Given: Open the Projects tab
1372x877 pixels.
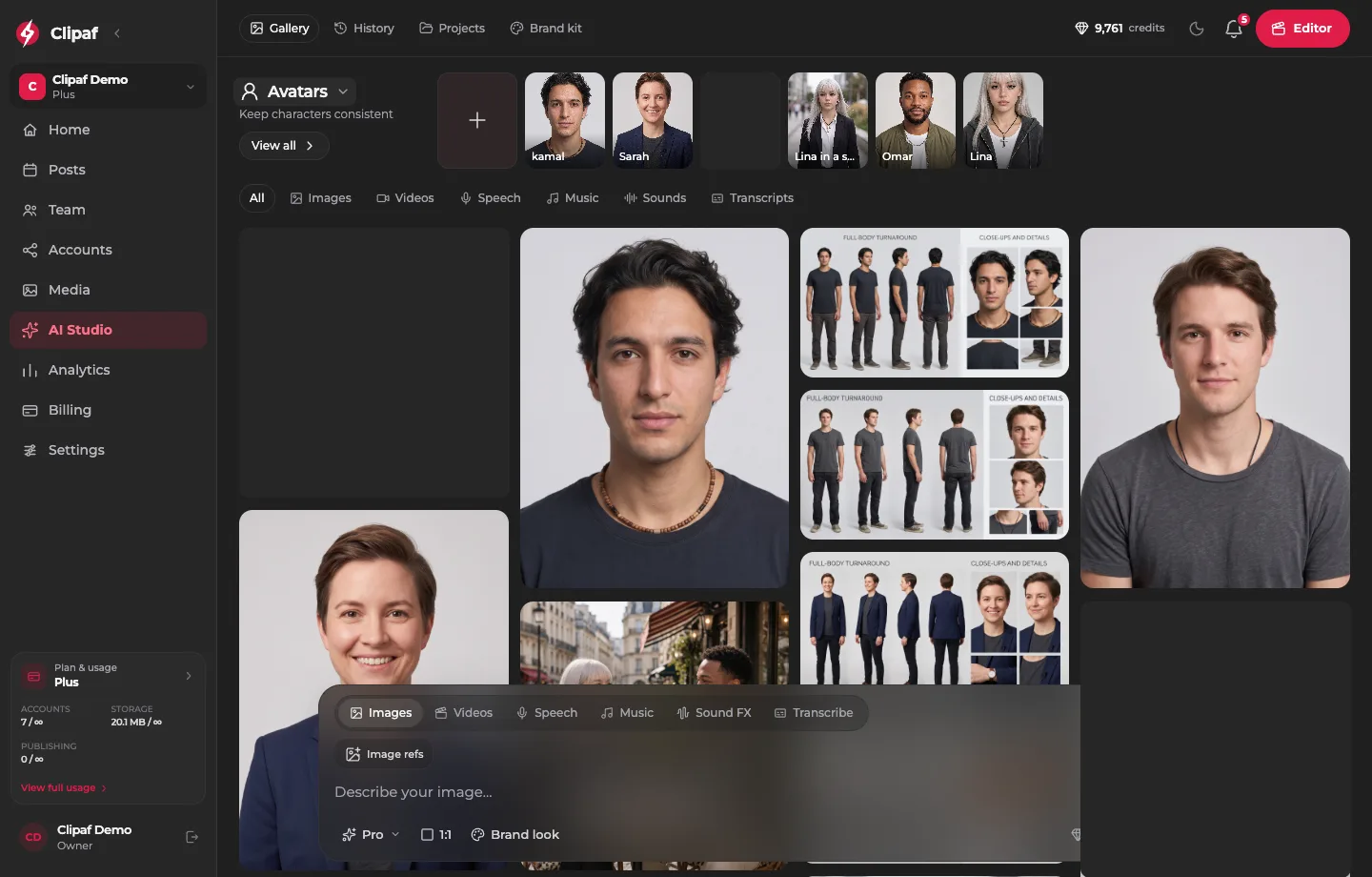Looking at the screenshot, I should [453, 29].
